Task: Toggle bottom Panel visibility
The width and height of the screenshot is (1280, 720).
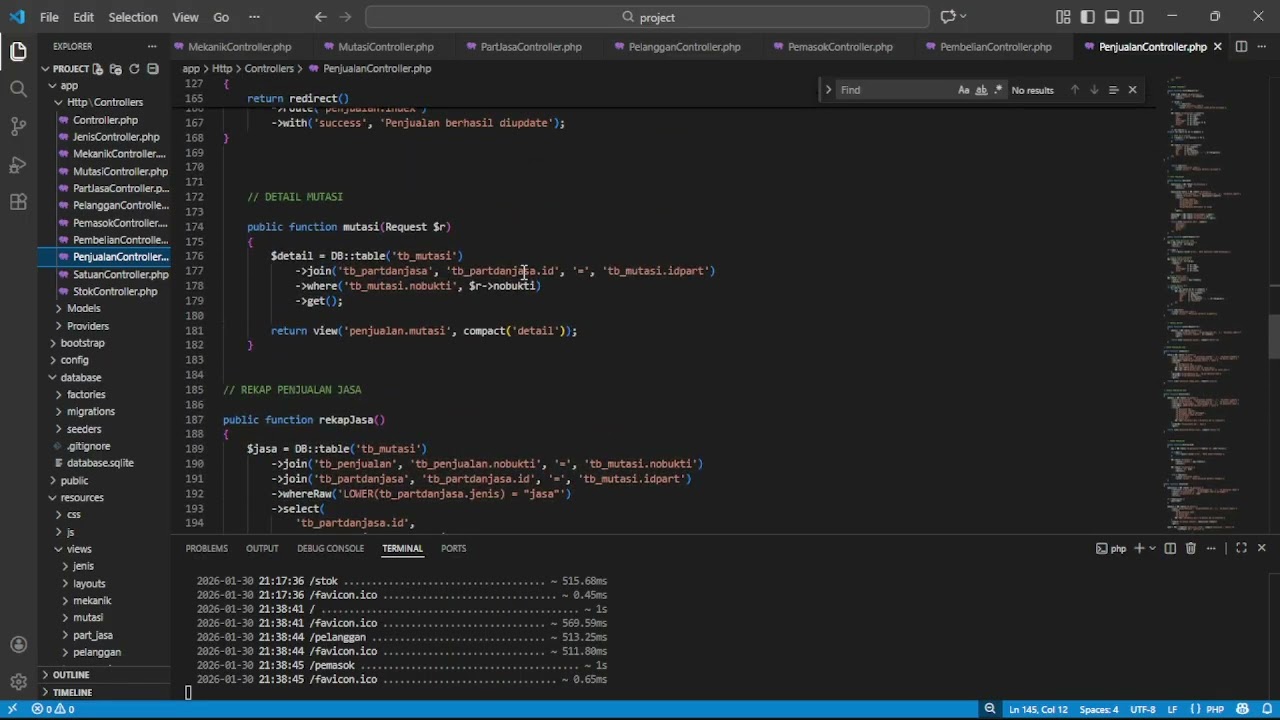Action: point(1112,17)
